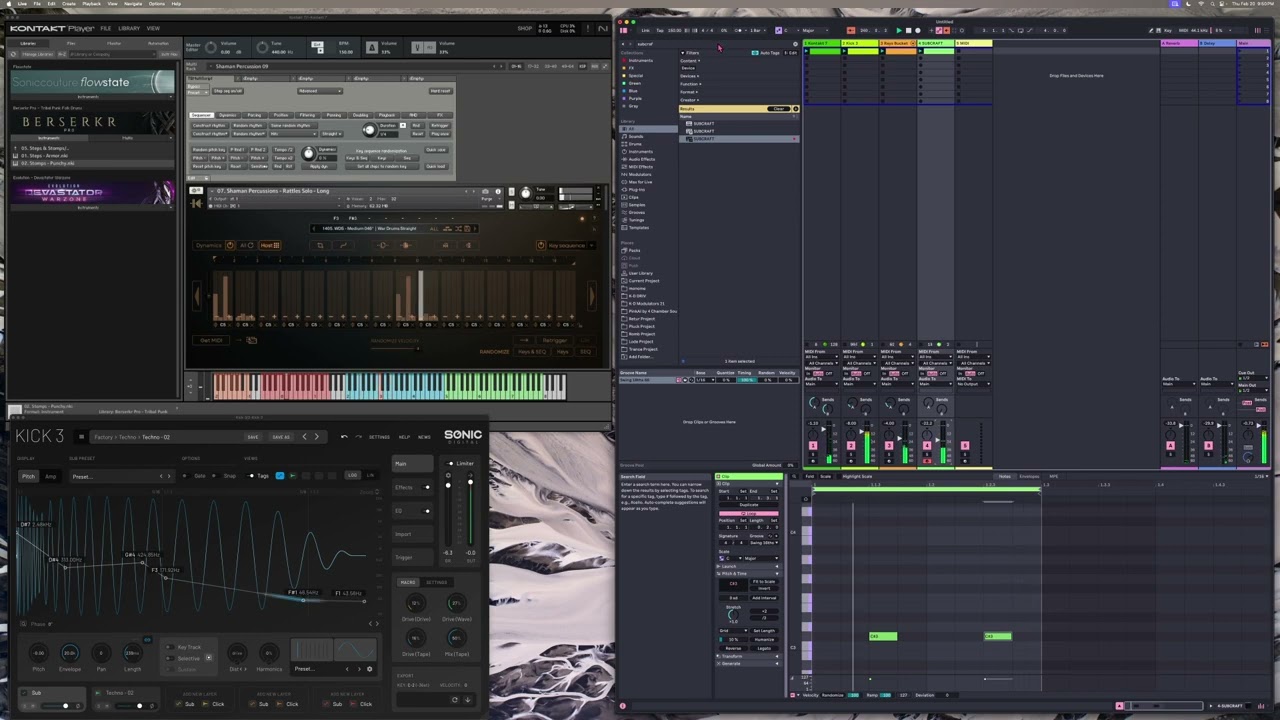This screenshot has height=720, width=1280.
Task: Open Kontakt's FILE menu
Action: tap(105, 28)
